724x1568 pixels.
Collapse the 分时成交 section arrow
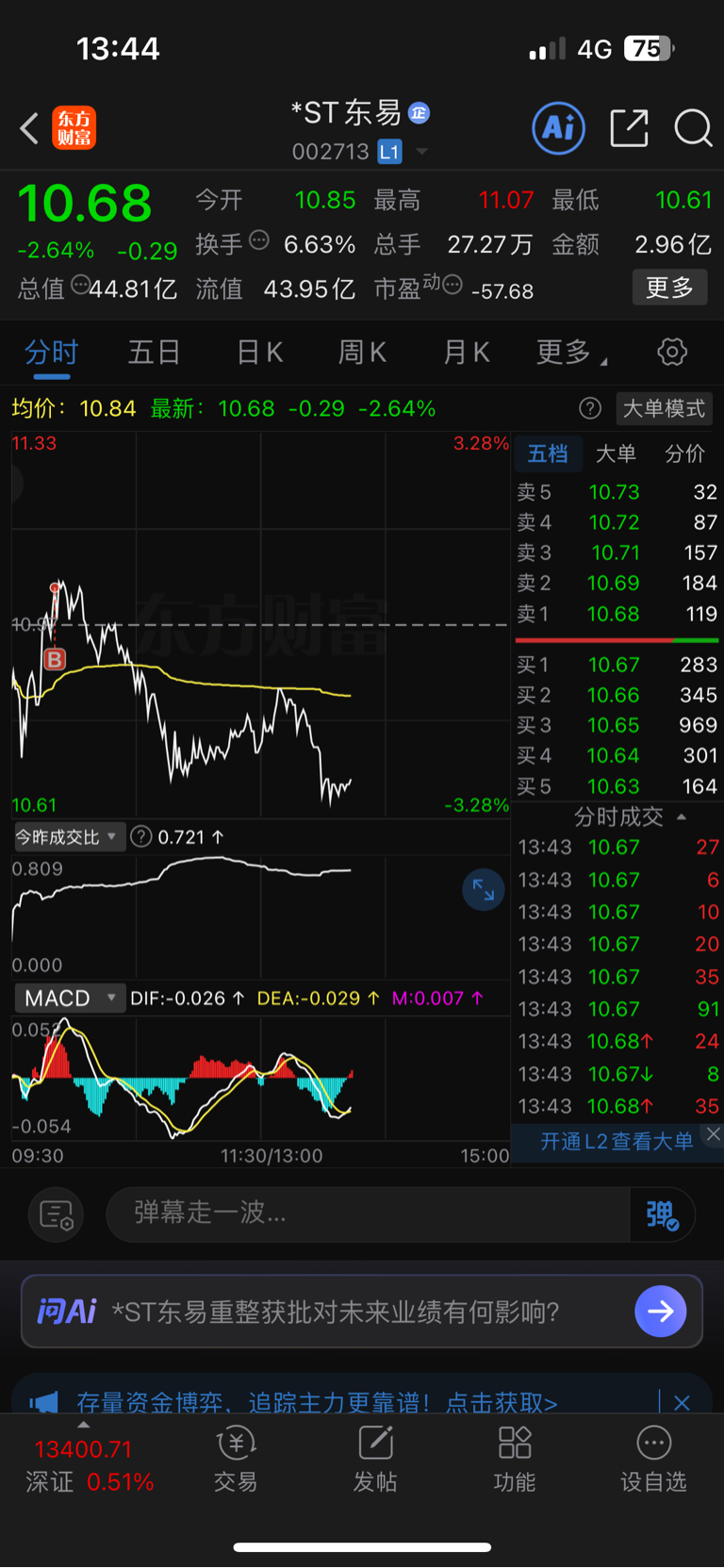click(x=682, y=817)
